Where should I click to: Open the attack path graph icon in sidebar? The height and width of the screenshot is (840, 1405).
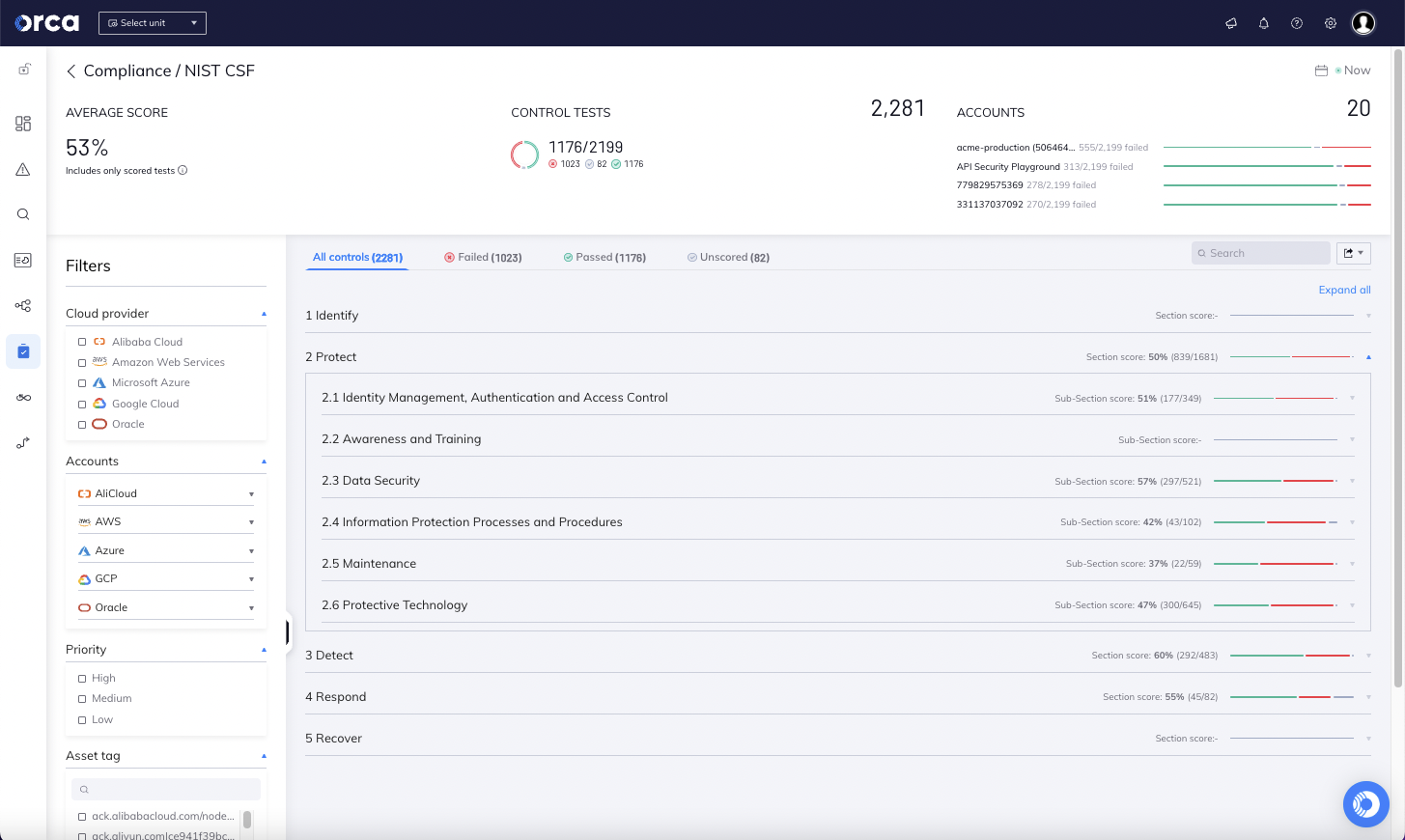(23, 305)
